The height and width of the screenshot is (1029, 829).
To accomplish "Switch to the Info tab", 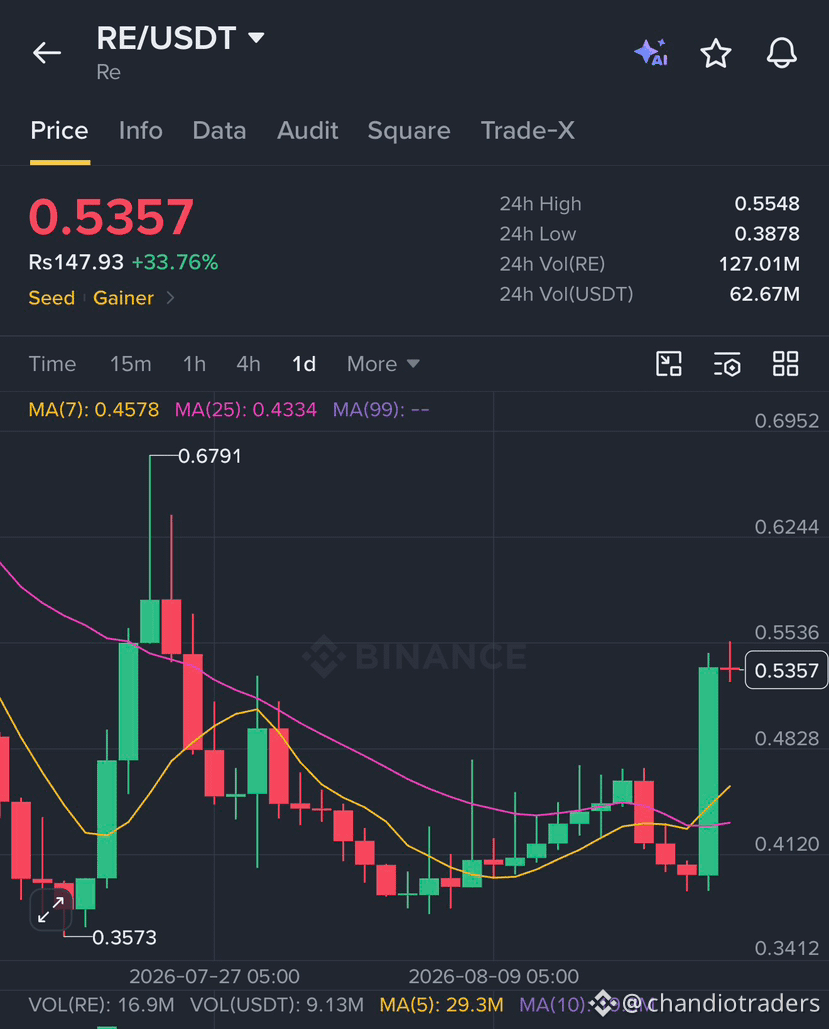I will 140,131.
